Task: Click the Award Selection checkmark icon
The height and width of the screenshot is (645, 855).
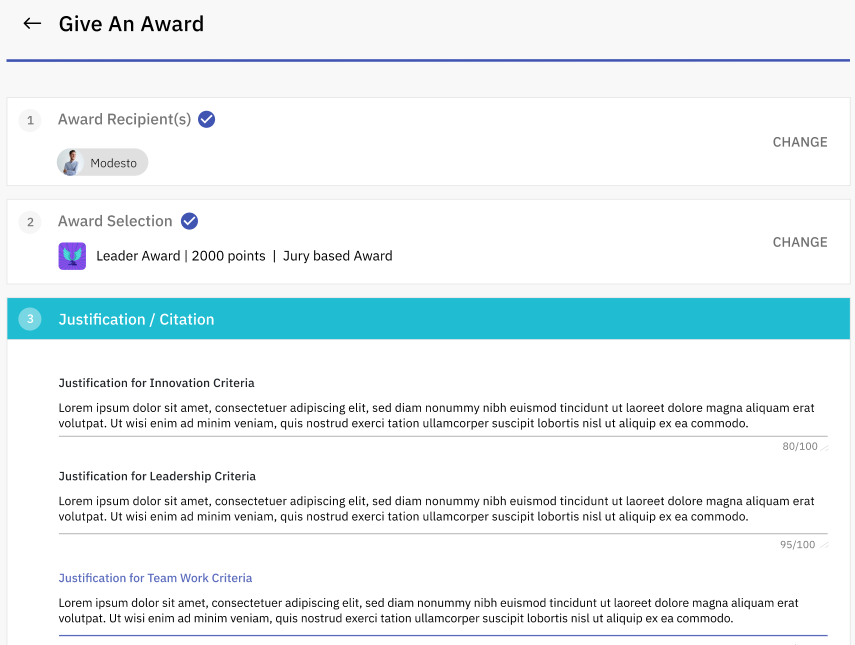Action: point(189,221)
